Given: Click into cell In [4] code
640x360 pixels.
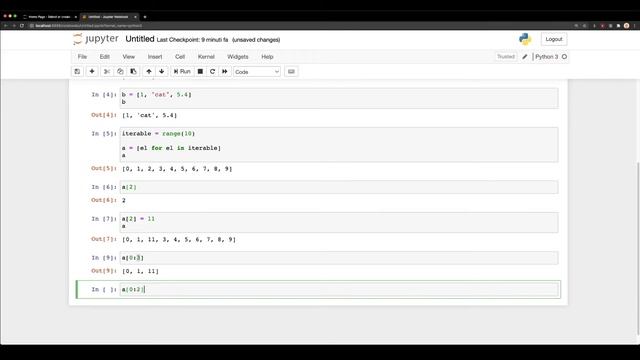Looking at the screenshot, I should pos(339,98).
